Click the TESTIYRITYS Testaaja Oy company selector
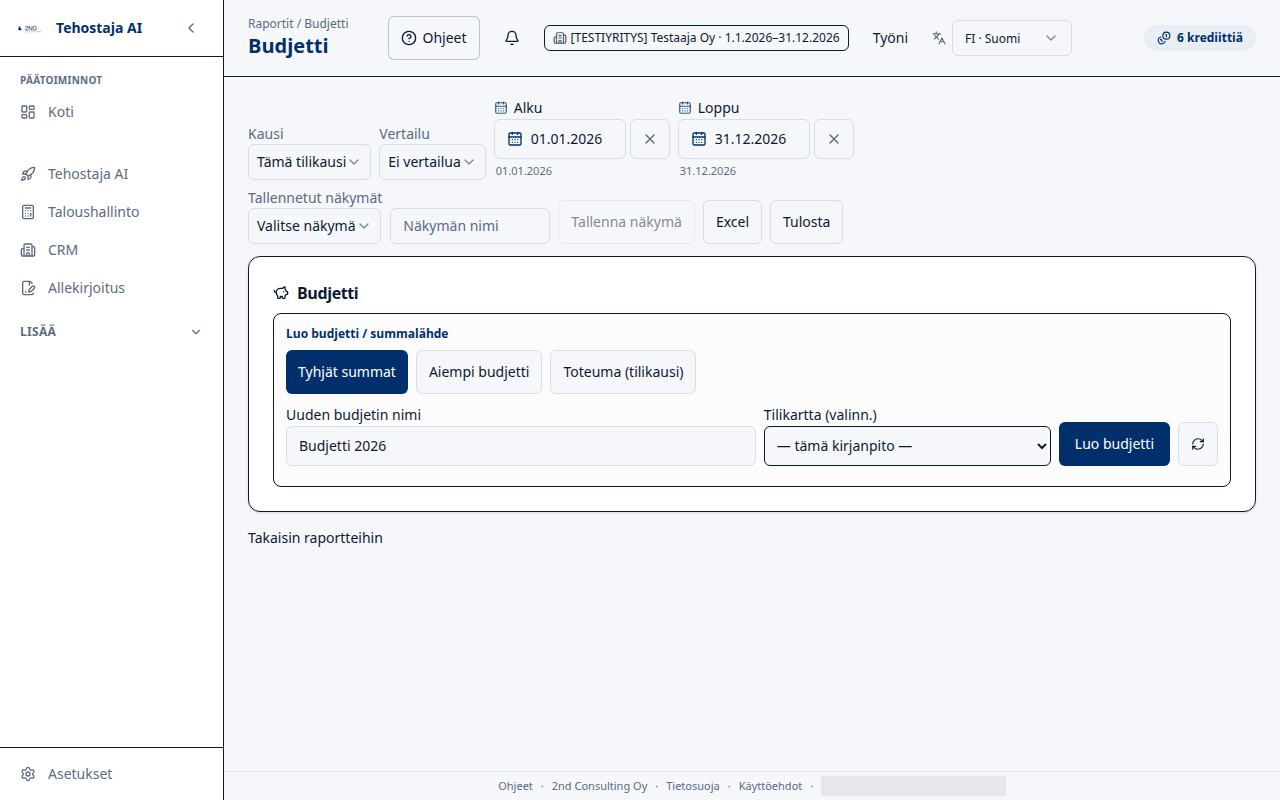 click(x=696, y=38)
